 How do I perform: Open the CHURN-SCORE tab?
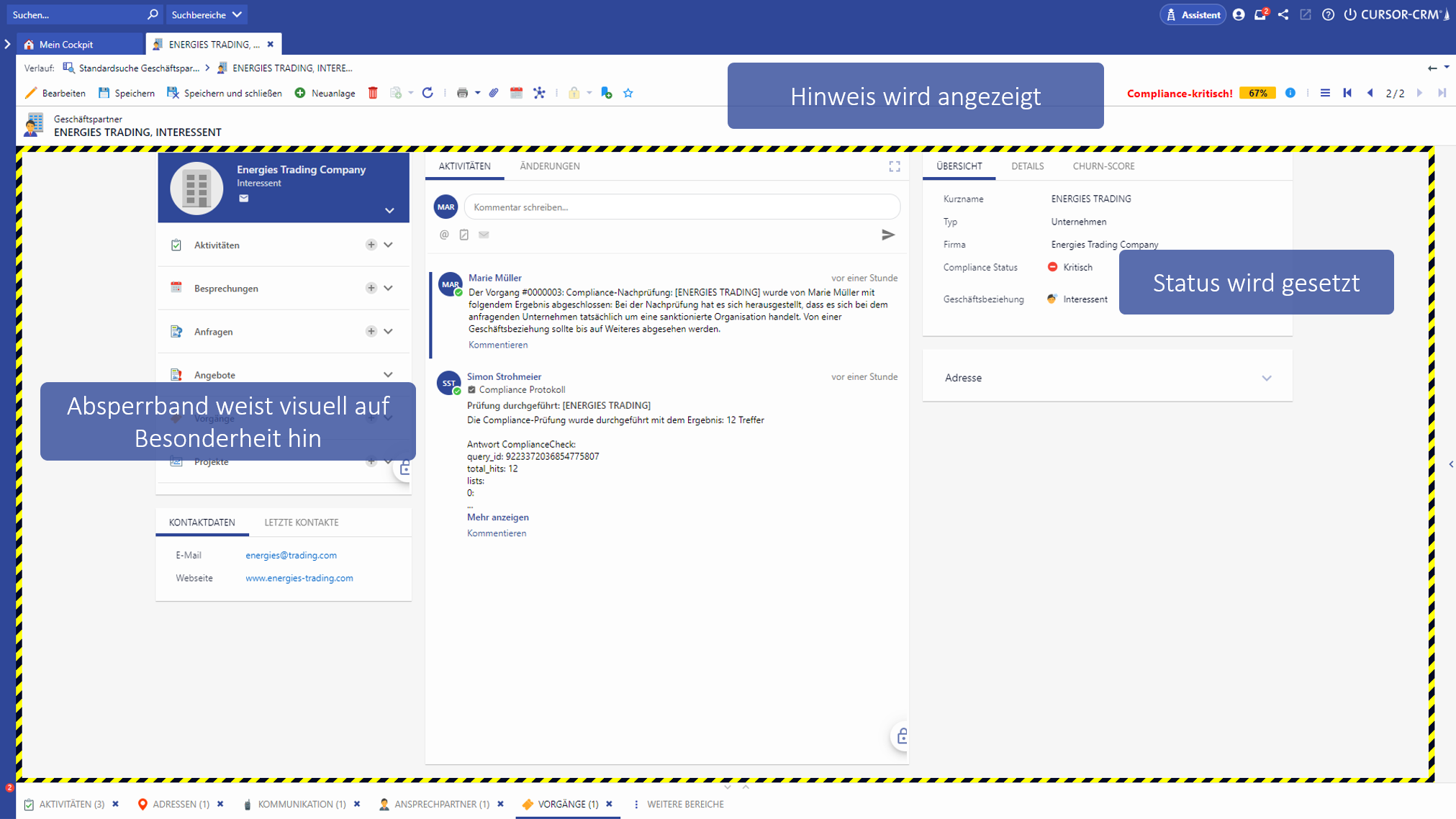tap(1103, 166)
